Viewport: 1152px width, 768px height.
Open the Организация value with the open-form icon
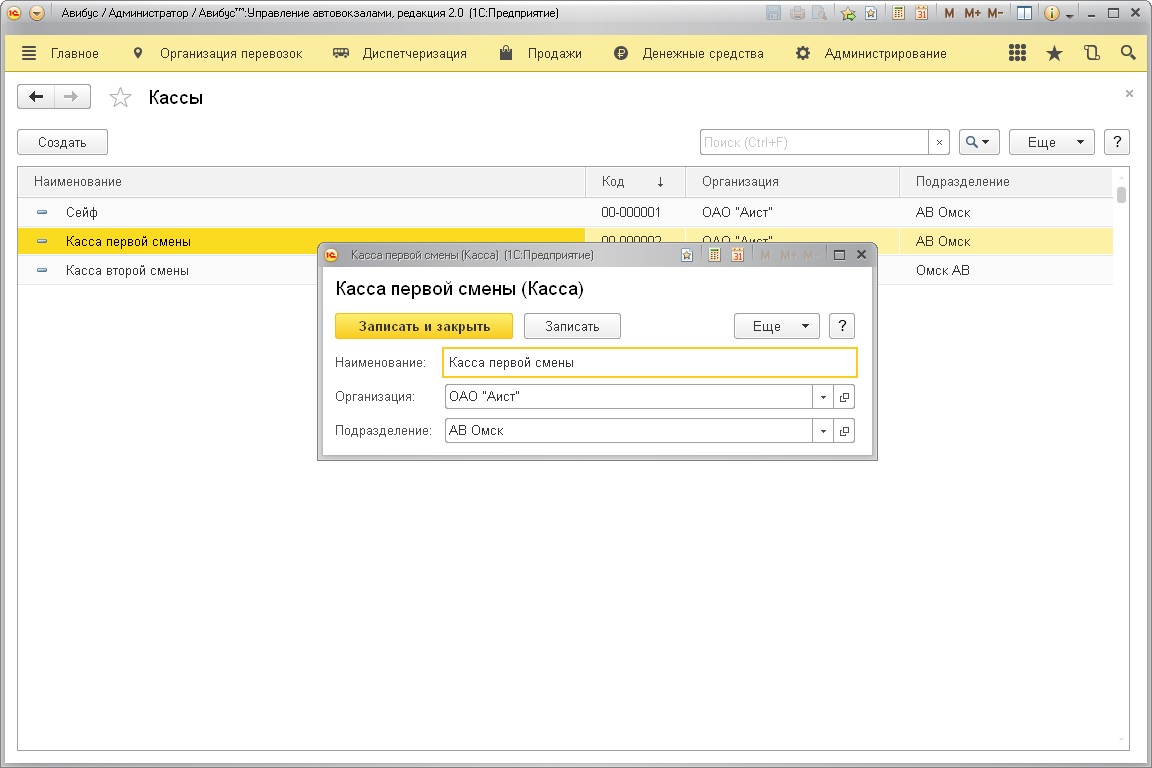click(x=844, y=398)
